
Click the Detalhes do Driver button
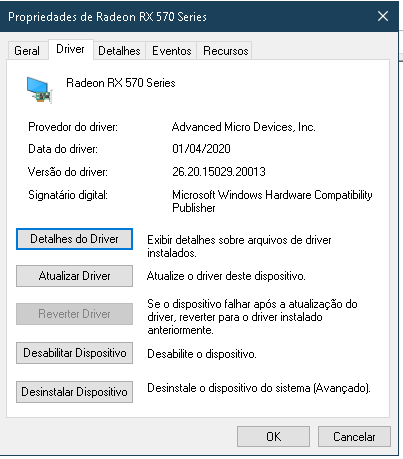coord(74,239)
